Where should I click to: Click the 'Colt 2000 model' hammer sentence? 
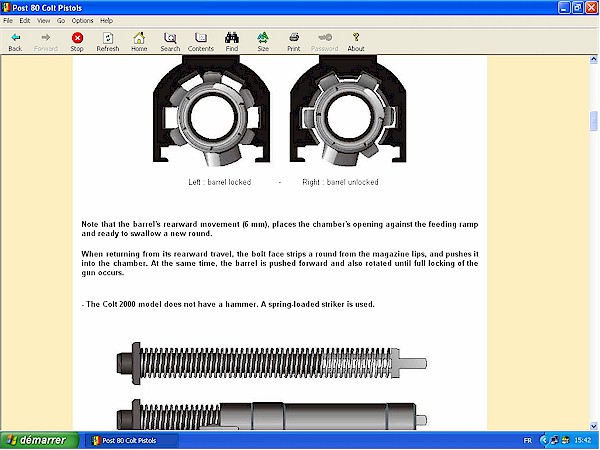pyautogui.click(x=228, y=304)
